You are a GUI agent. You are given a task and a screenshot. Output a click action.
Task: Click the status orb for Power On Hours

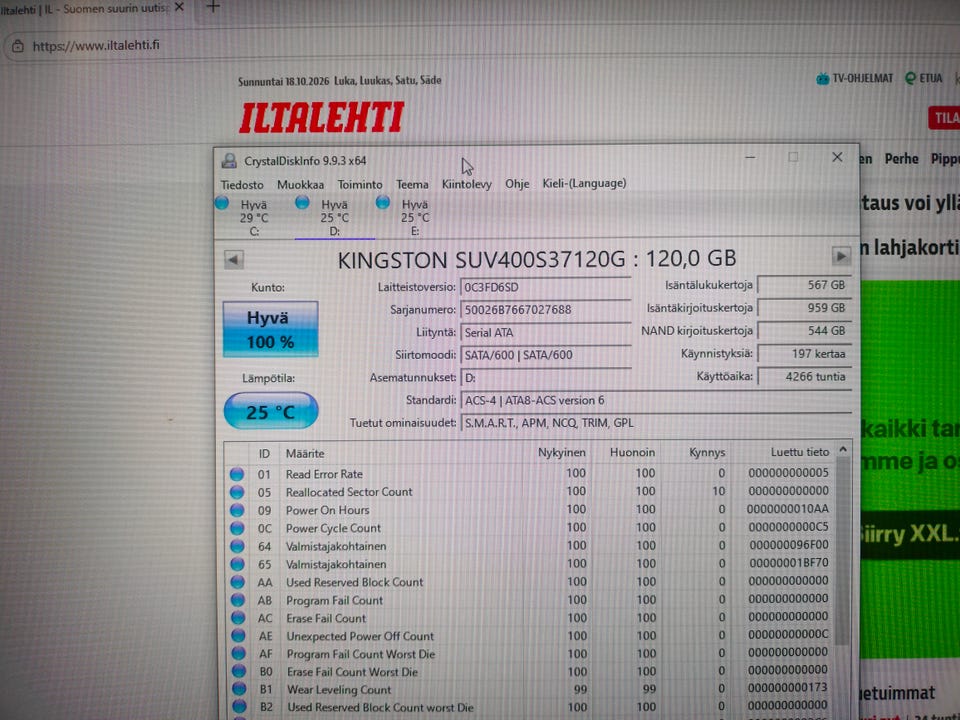click(x=237, y=510)
